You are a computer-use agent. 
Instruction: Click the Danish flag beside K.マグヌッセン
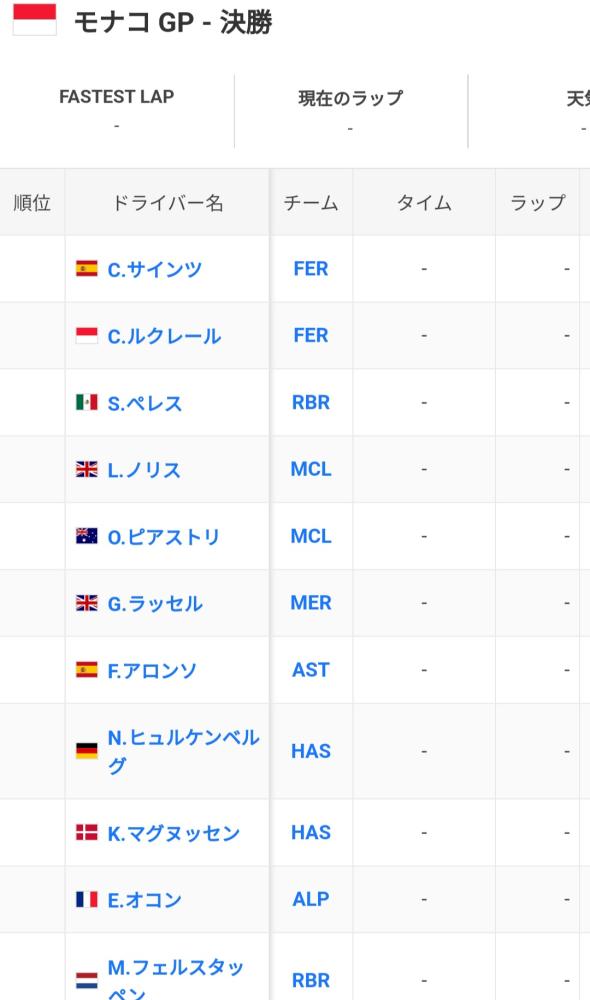pyautogui.click(x=87, y=832)
